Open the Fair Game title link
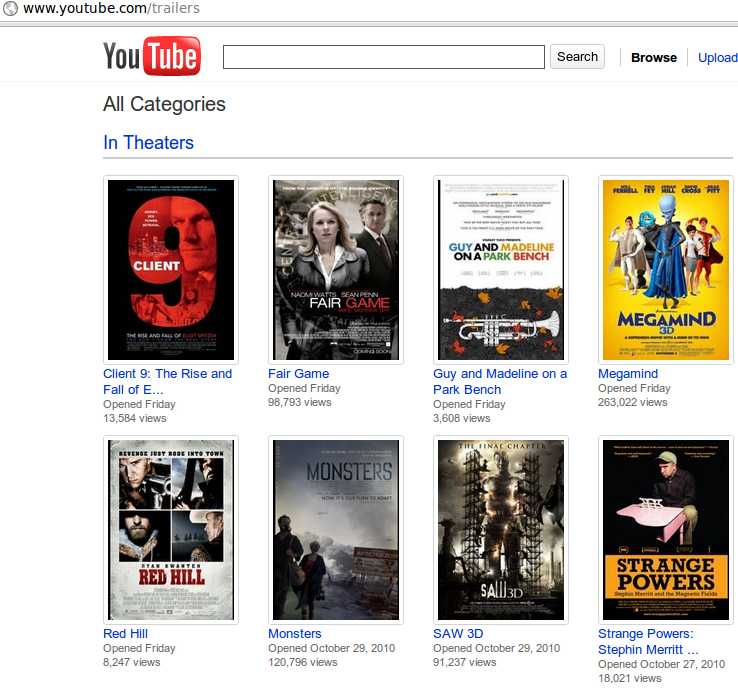Viewport: 738px width, 690px height. tap(298, 374)
